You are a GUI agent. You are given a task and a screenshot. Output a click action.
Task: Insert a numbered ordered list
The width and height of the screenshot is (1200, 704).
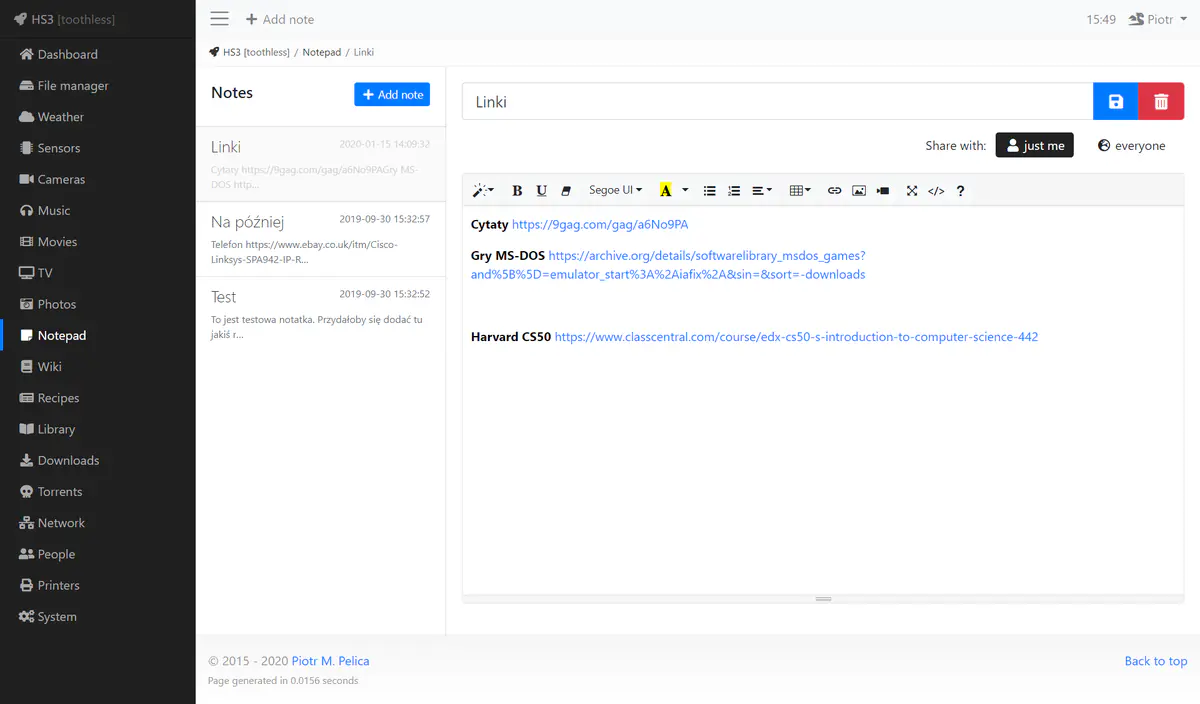pos(734,190)
